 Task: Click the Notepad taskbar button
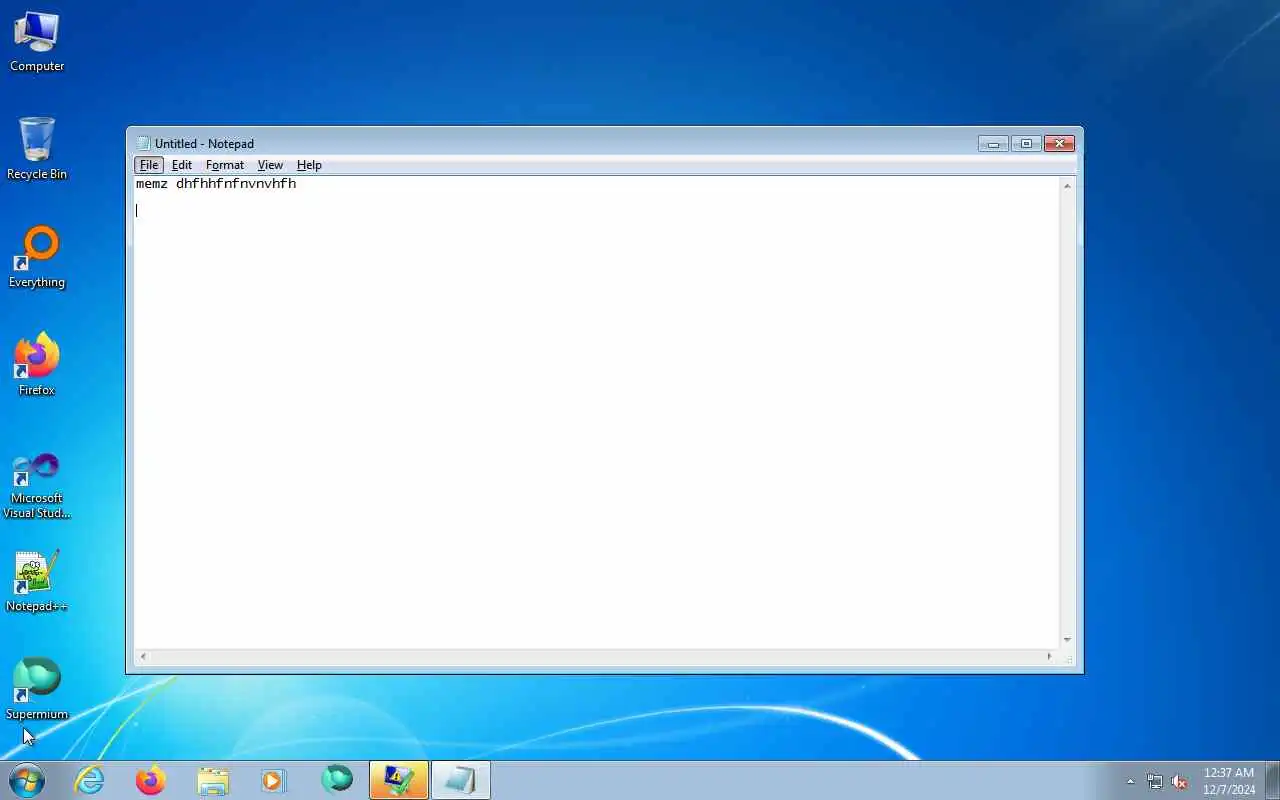coord(461,780)
